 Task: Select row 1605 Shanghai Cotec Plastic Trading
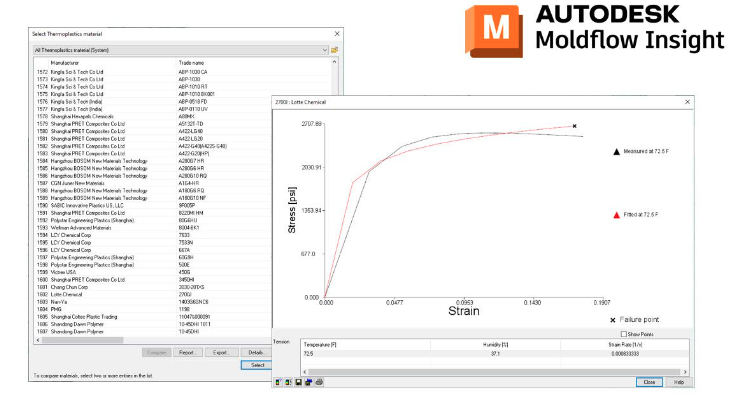click(x=153, y=317)
